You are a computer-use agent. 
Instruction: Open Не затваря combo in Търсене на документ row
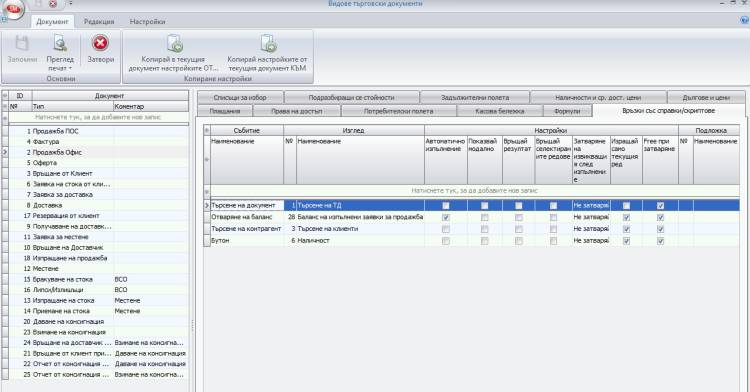pos(591,205)
